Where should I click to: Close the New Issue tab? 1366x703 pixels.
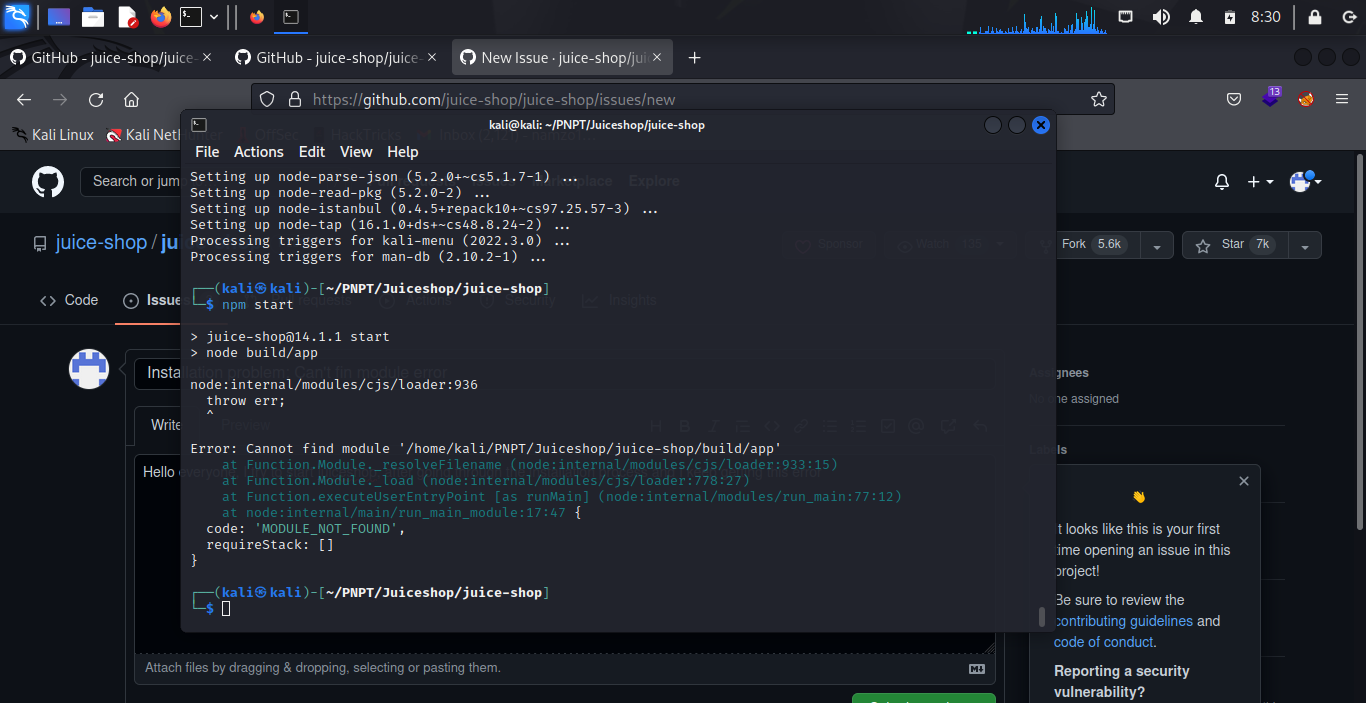pos(657,58)
